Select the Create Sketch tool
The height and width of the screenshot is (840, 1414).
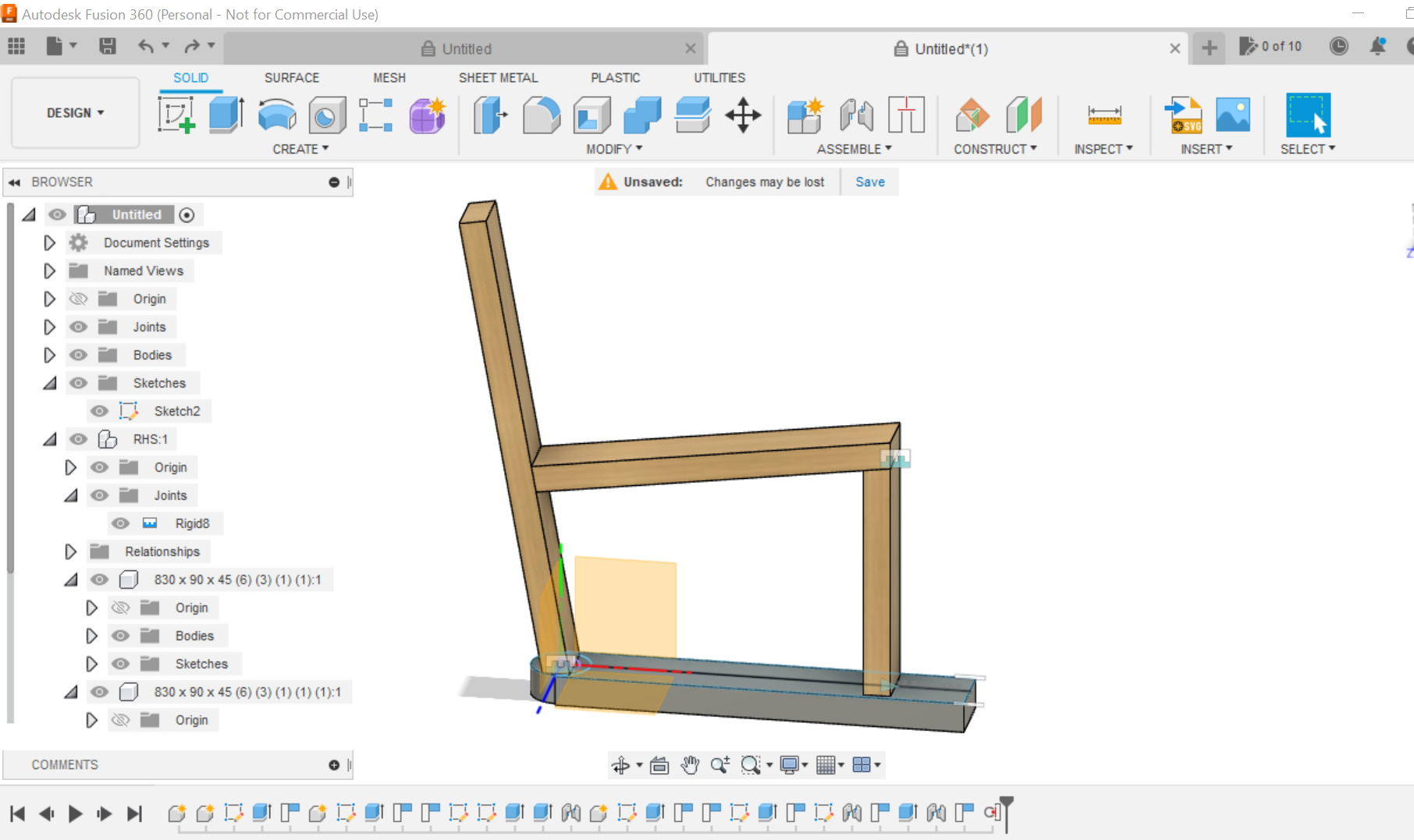[176, 115]
